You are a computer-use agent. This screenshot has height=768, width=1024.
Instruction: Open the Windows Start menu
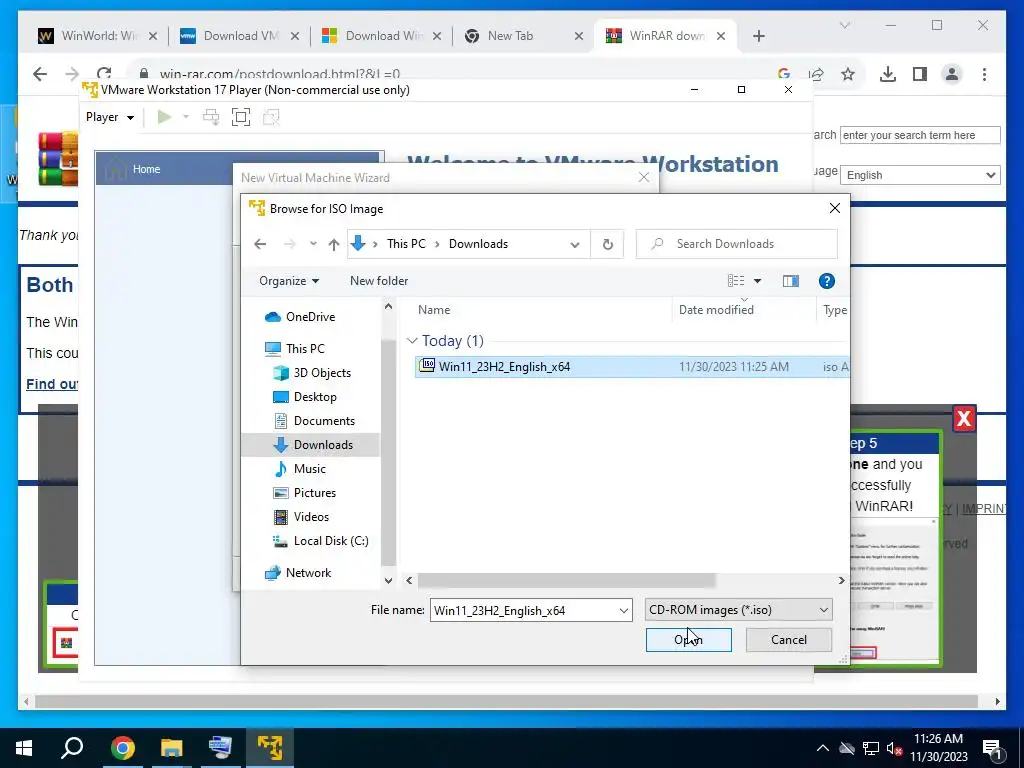point(24,748)
